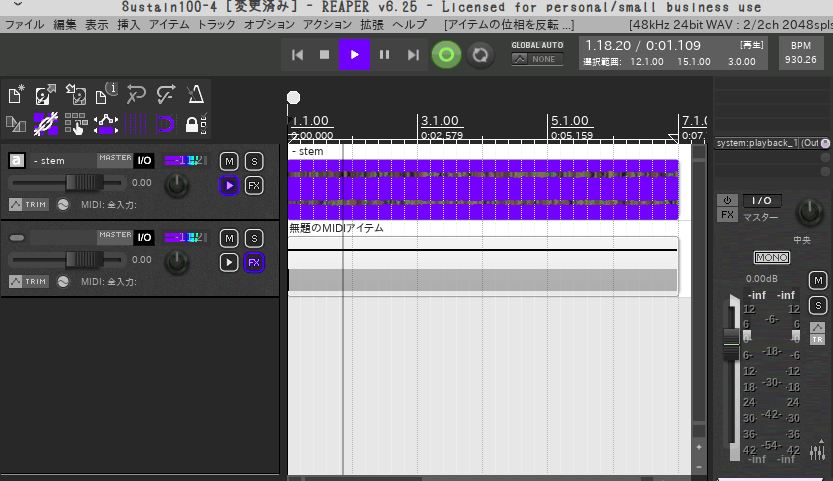Click stem track record-arm icon labelled a
This screenshot has height=481, width=833.
coord(16,161)
